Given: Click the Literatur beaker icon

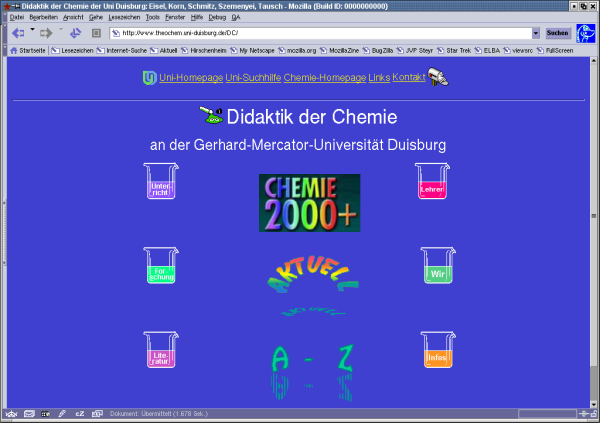Looking at the screenshot, I should (x=161, y=350).
